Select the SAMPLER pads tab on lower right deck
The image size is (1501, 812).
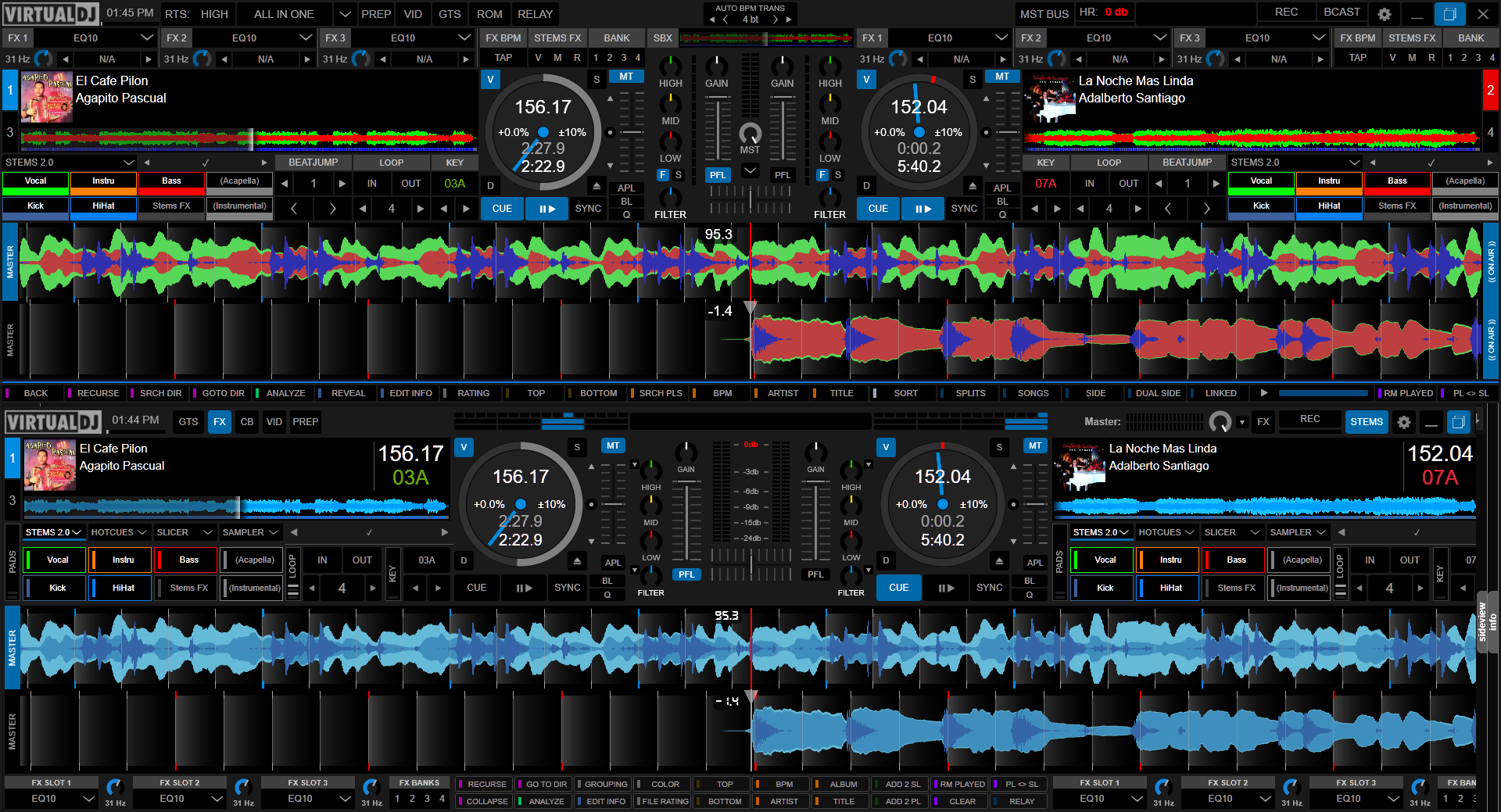(x=1298, y=532)
